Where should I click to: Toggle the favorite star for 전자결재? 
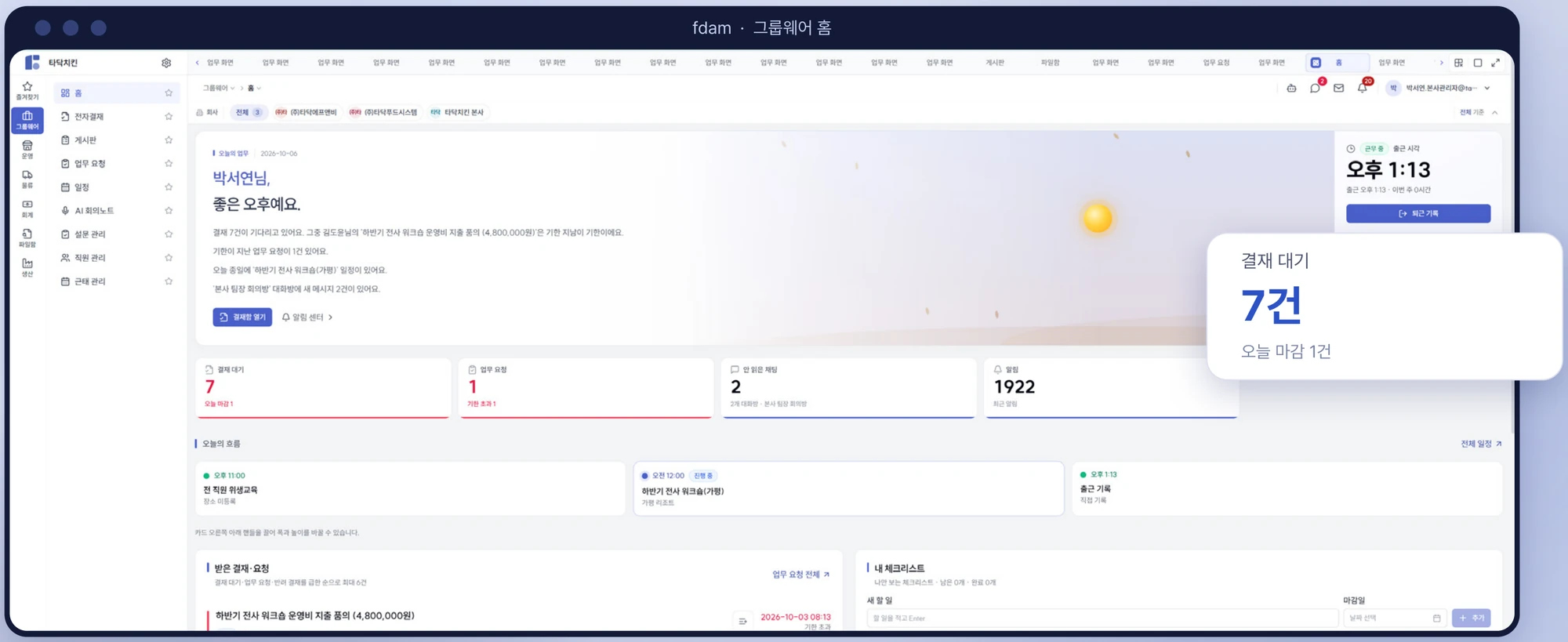tap(169, 116)
